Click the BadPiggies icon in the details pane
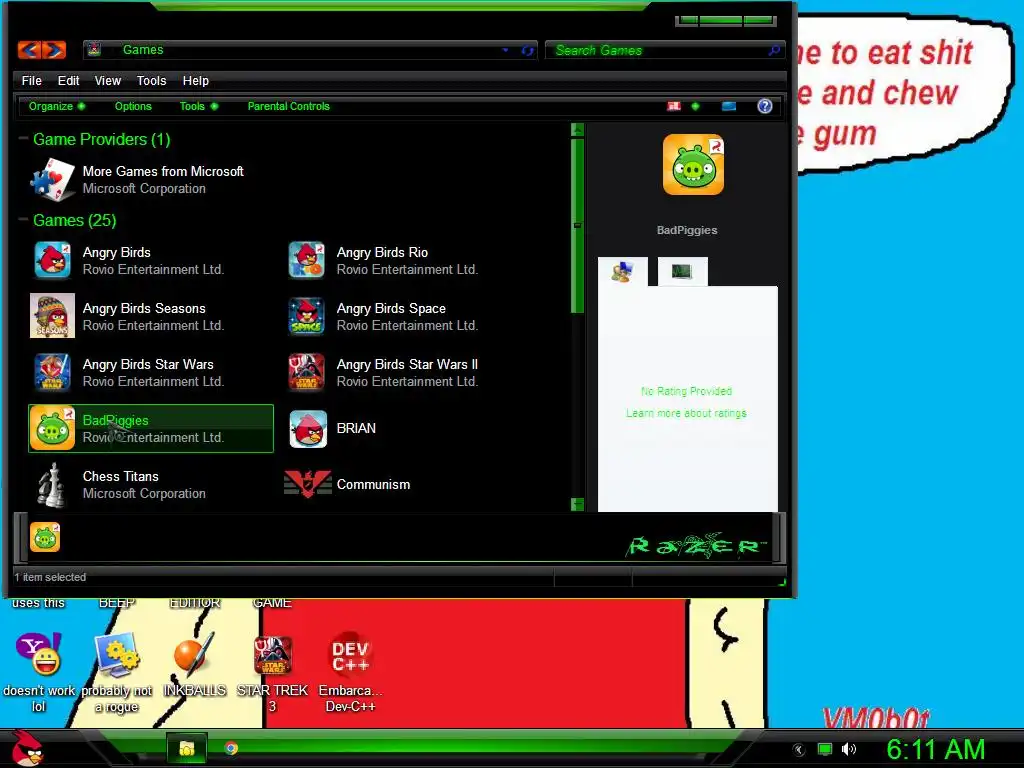 point(45,537)
